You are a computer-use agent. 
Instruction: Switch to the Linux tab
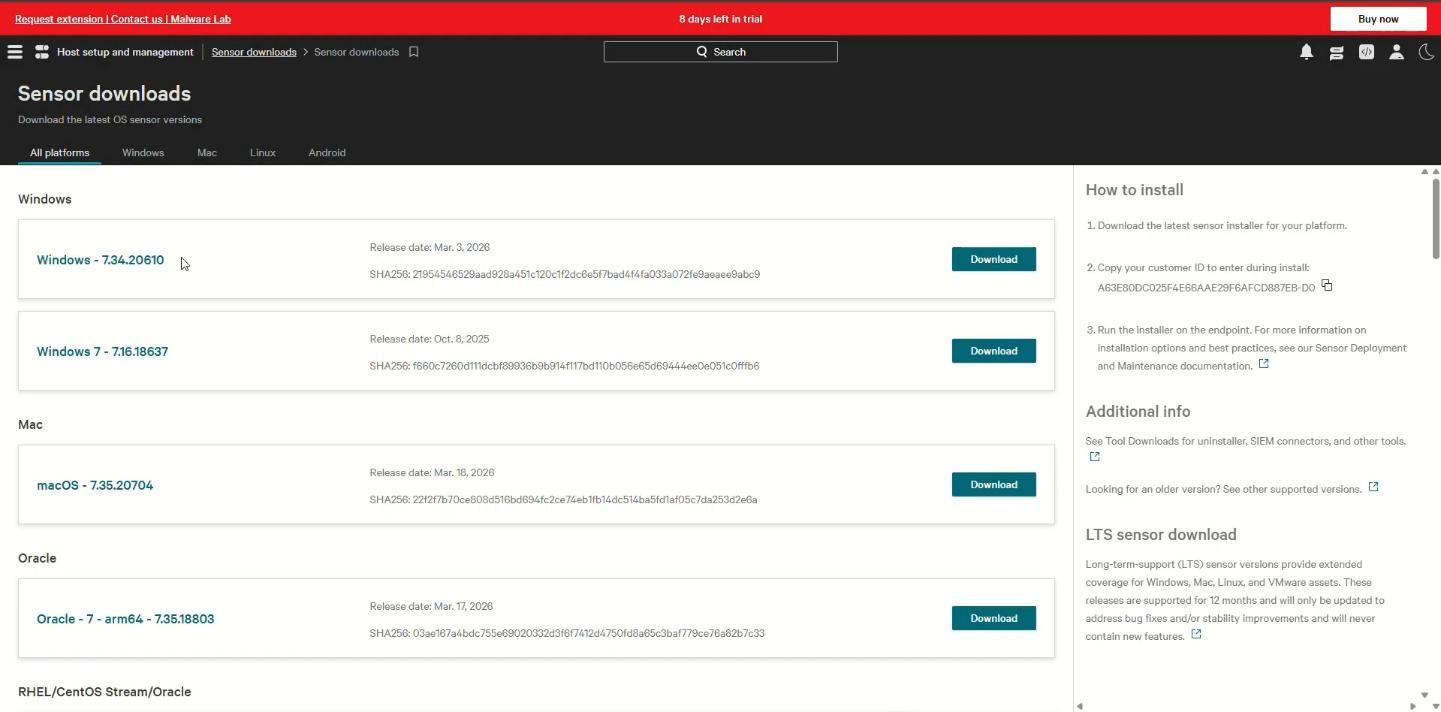point(263,153)
